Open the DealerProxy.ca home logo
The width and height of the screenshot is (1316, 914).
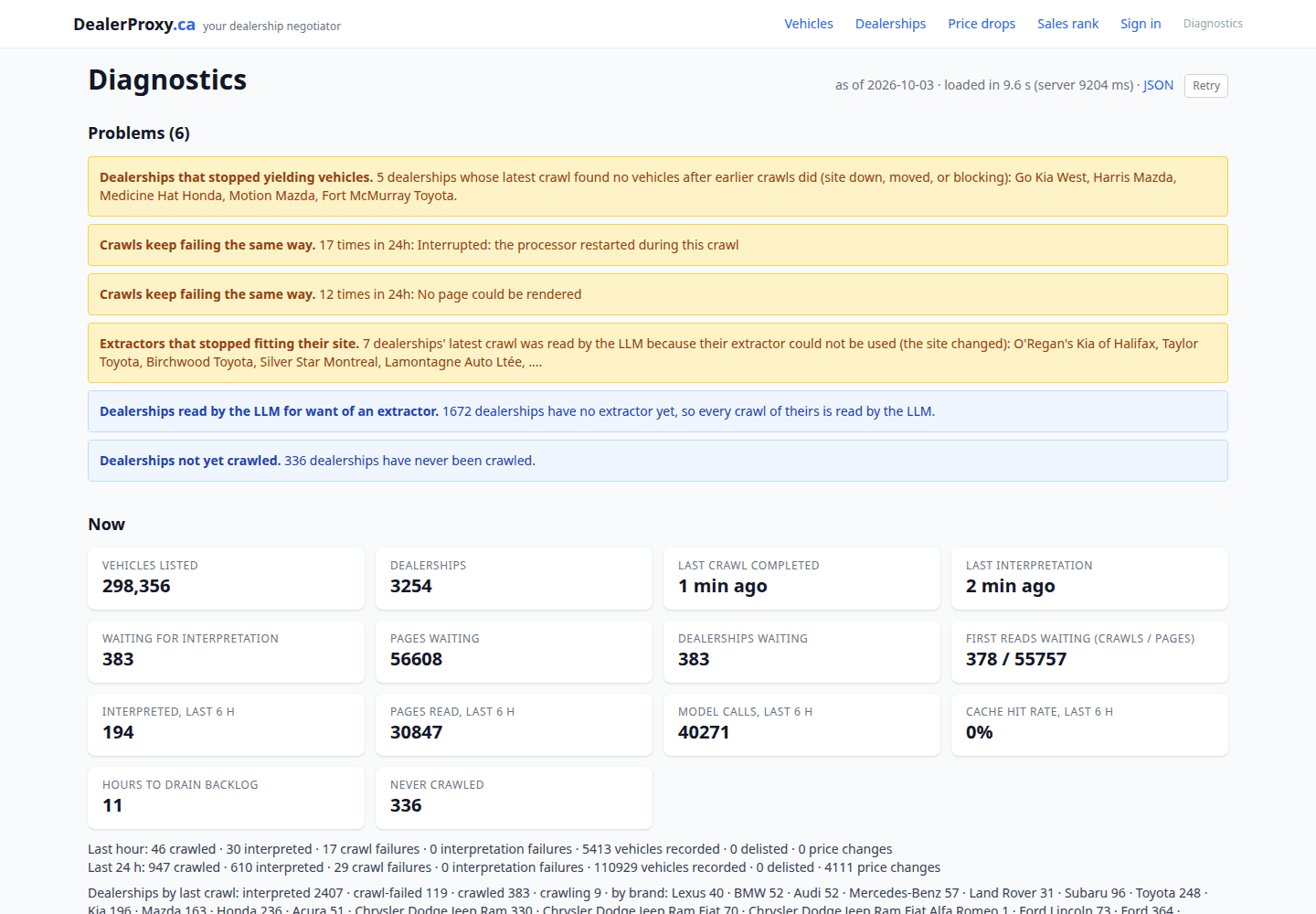134,24
